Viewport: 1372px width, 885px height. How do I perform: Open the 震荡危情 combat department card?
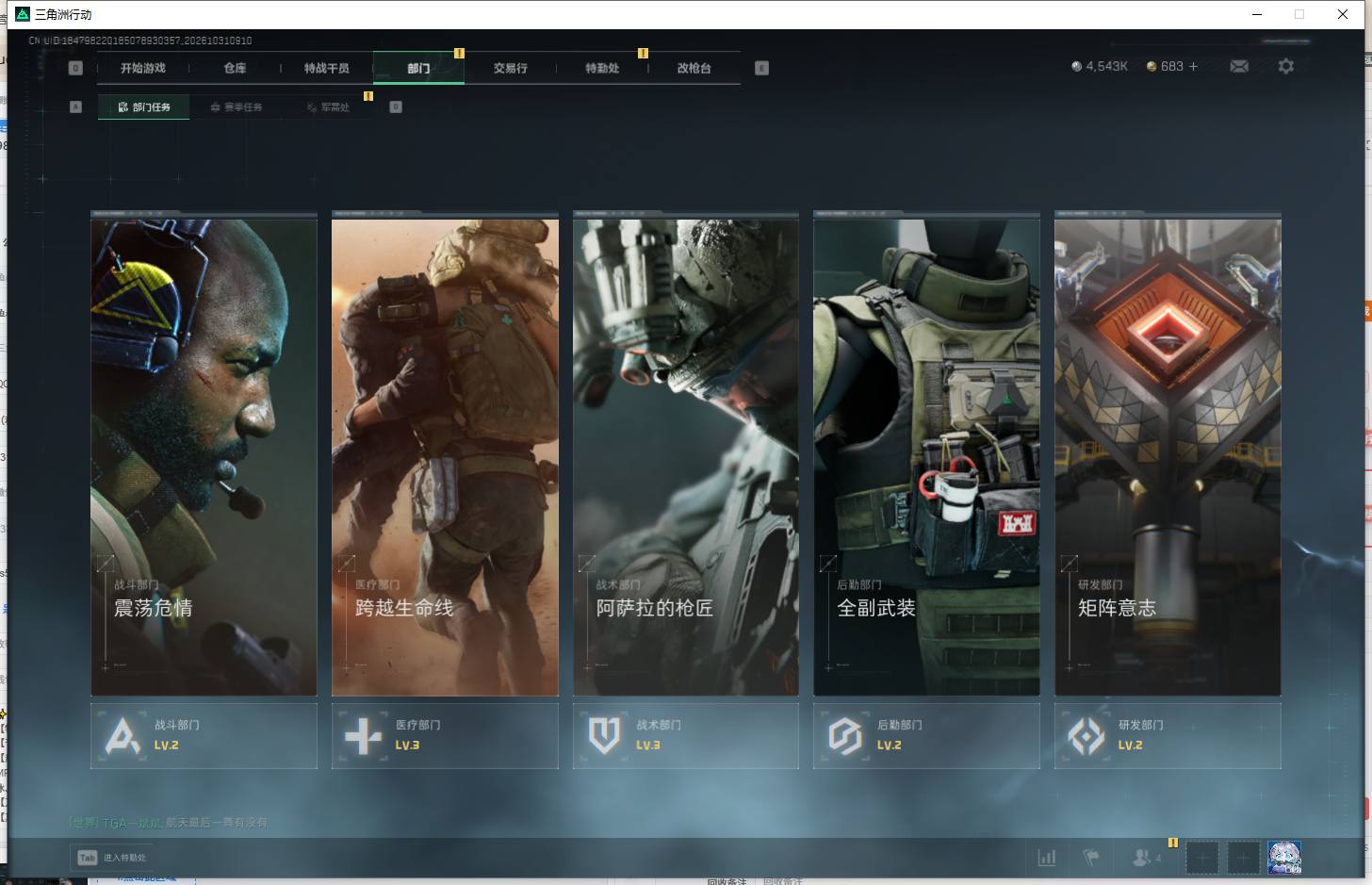[x=204, y=454]
